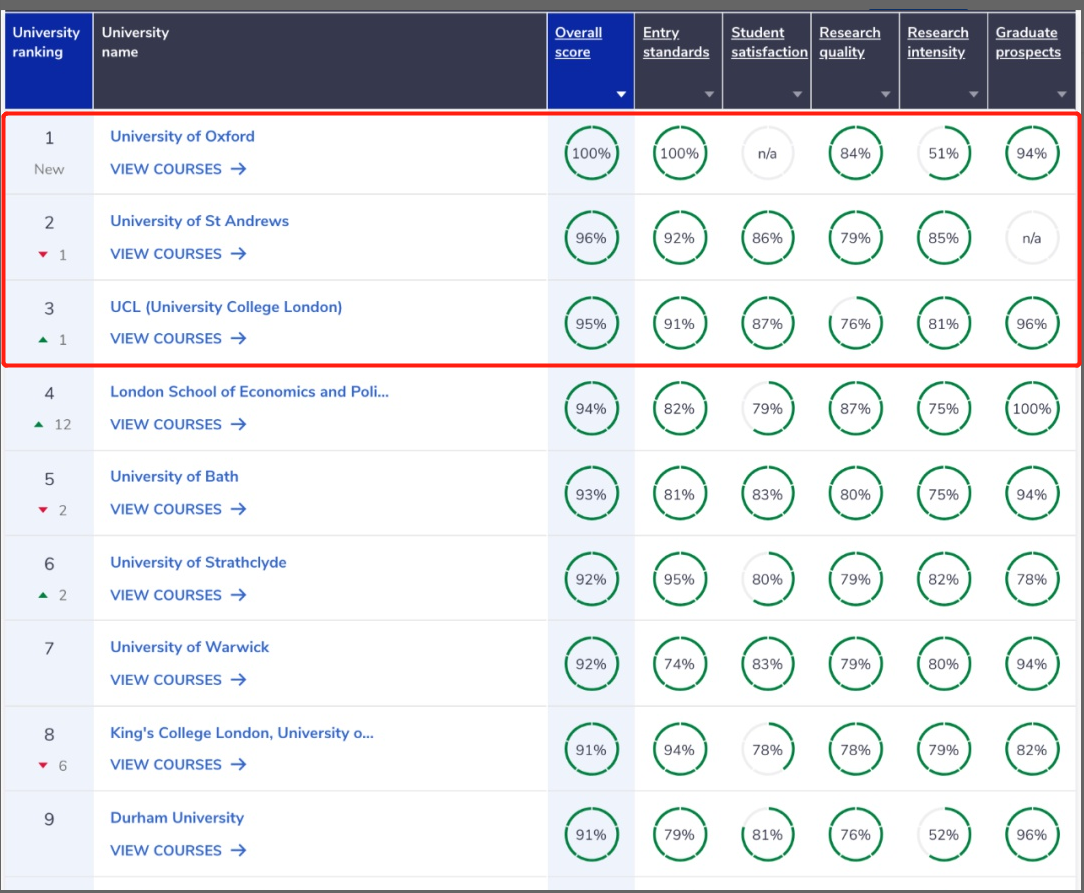Click the University name column header
The image size is (1084, 893).
pos(320,61)
